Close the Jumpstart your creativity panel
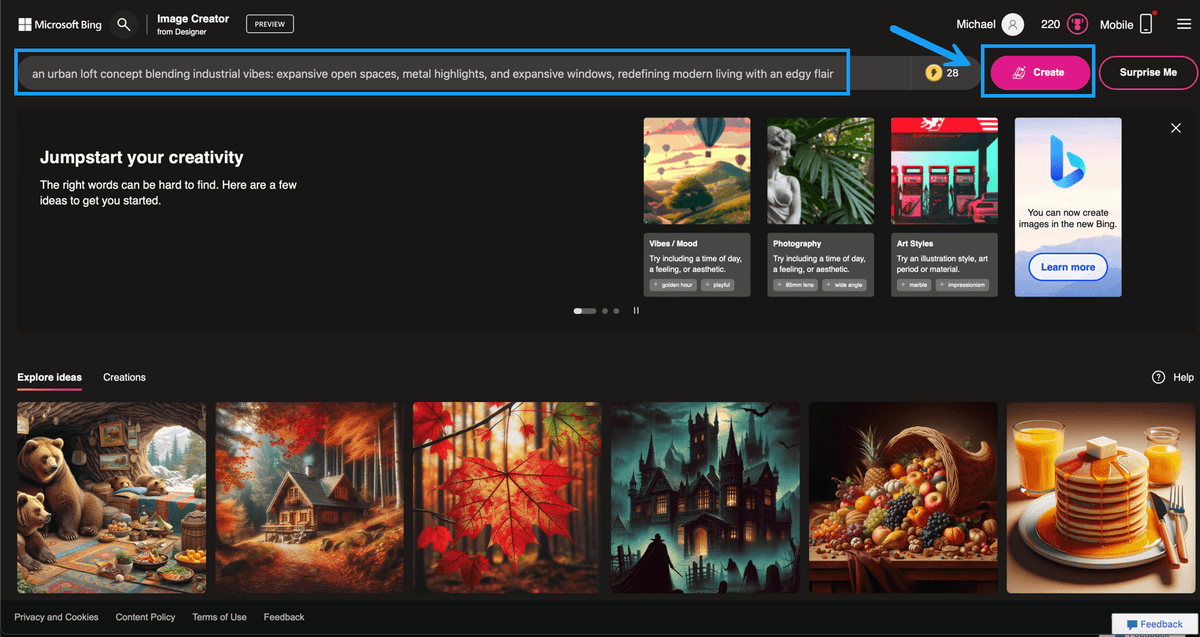 pos(1176,128)
